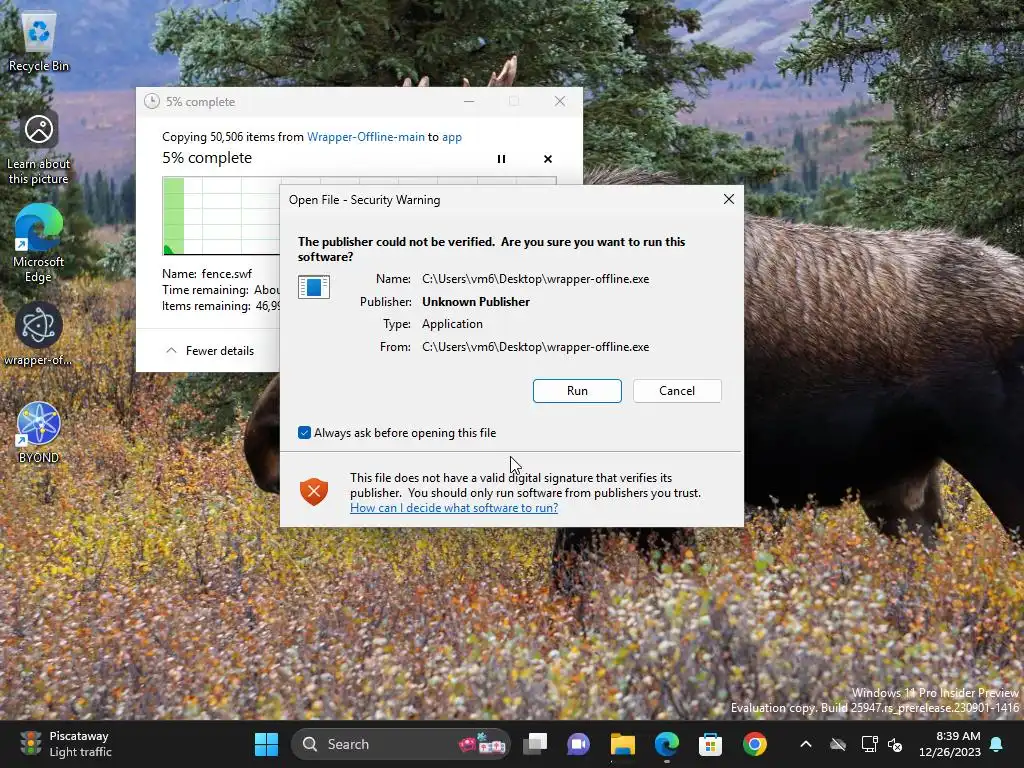The width and height of the screenshot is (1024, 768).
Task: Click the red shield warning icon
Action: (x=313, y=492)
